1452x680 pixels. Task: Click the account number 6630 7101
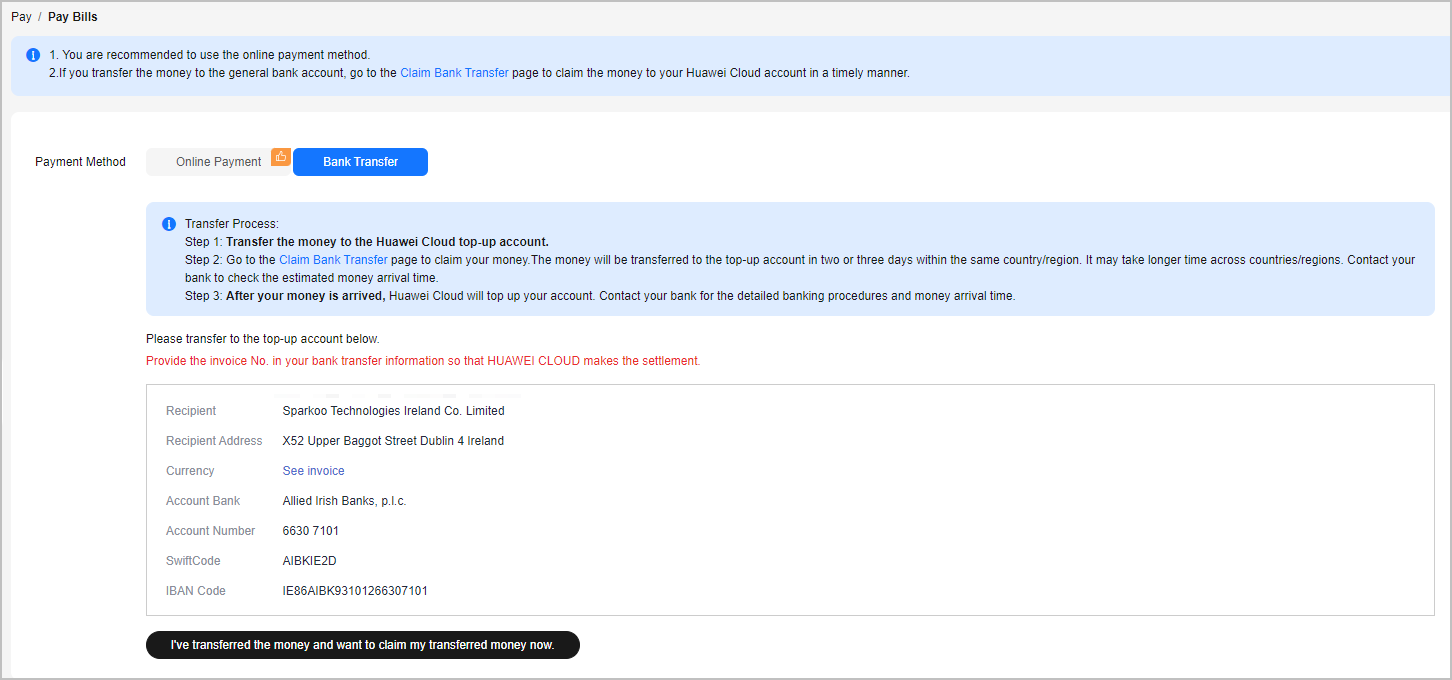(311, 531)
